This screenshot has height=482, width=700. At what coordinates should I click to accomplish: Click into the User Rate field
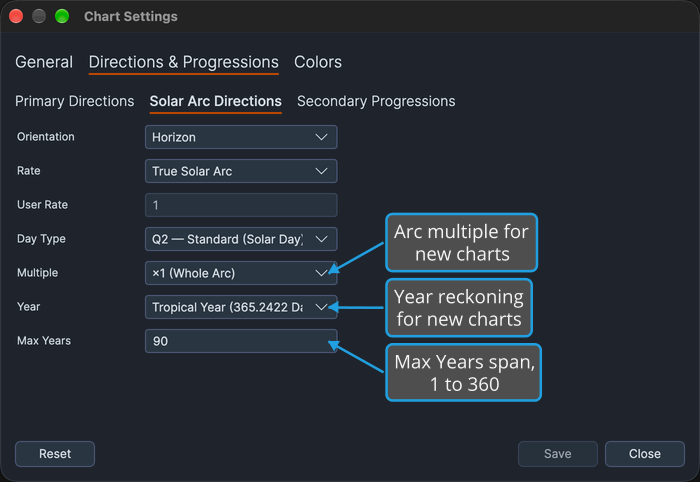pos(241,205)
